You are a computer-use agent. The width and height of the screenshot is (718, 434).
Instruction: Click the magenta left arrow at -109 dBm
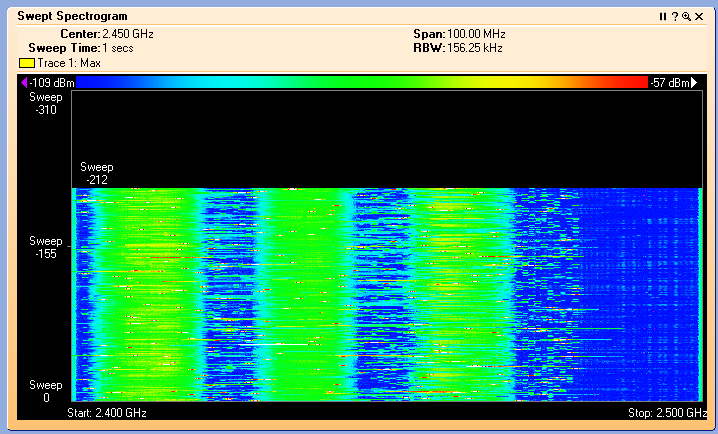pos(24,82)
